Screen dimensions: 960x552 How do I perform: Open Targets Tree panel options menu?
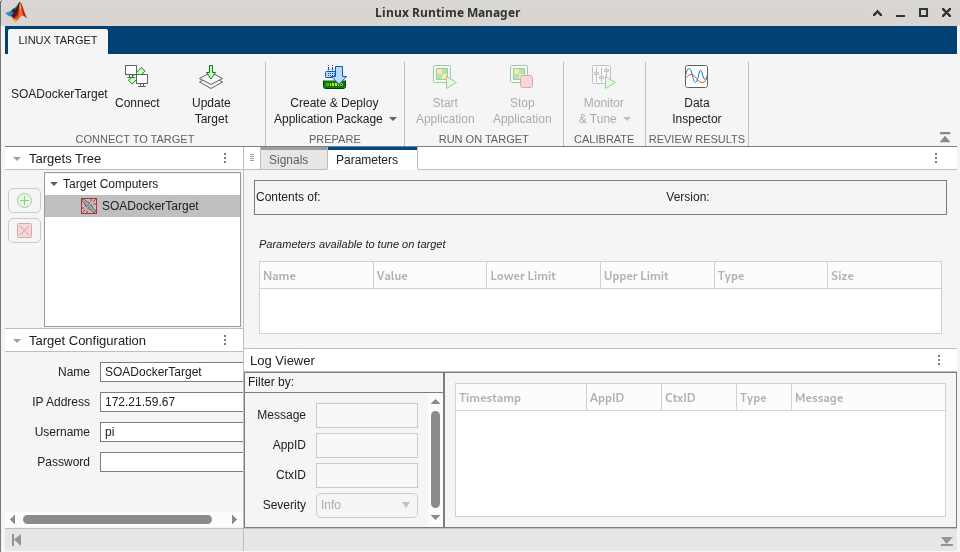click(225, 159)
